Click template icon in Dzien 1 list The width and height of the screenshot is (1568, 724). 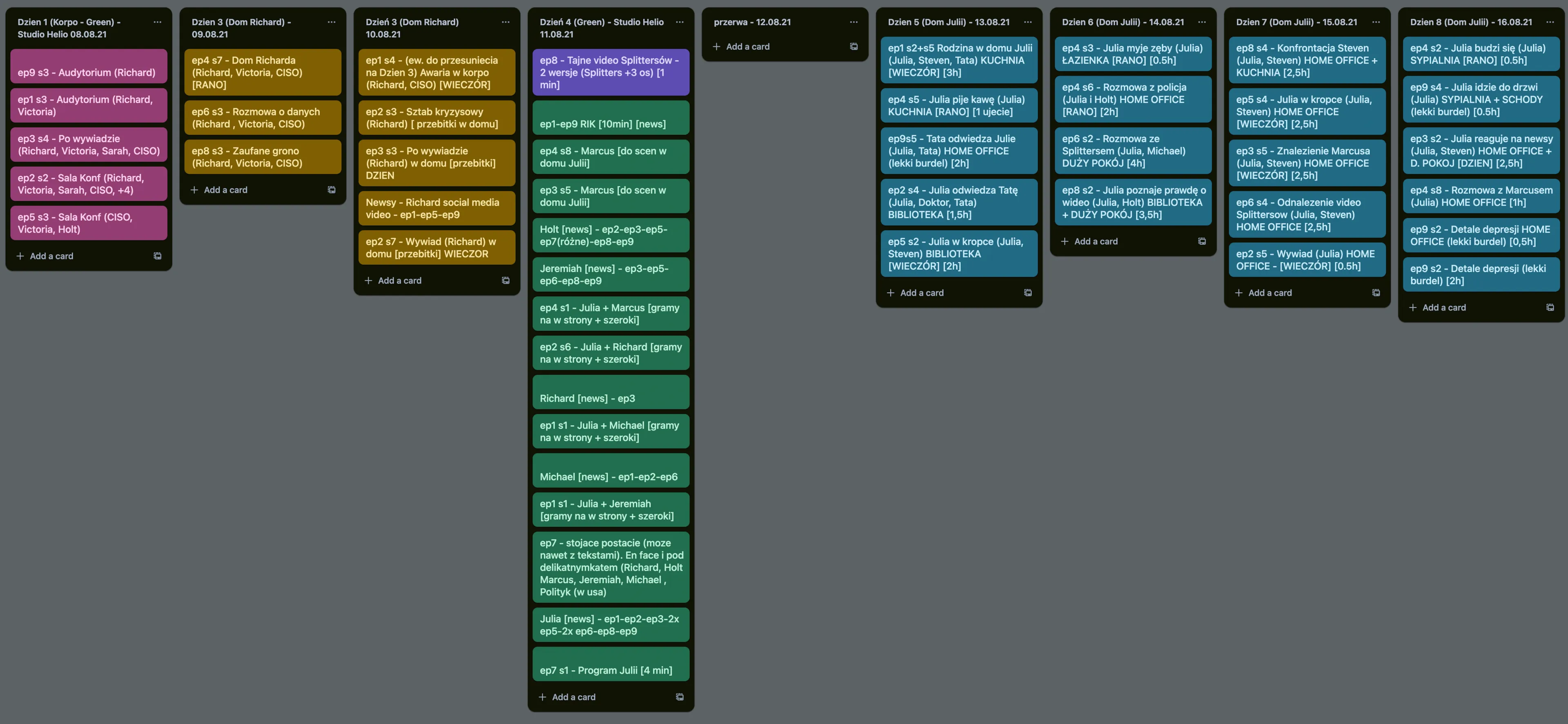coord(157,256)
